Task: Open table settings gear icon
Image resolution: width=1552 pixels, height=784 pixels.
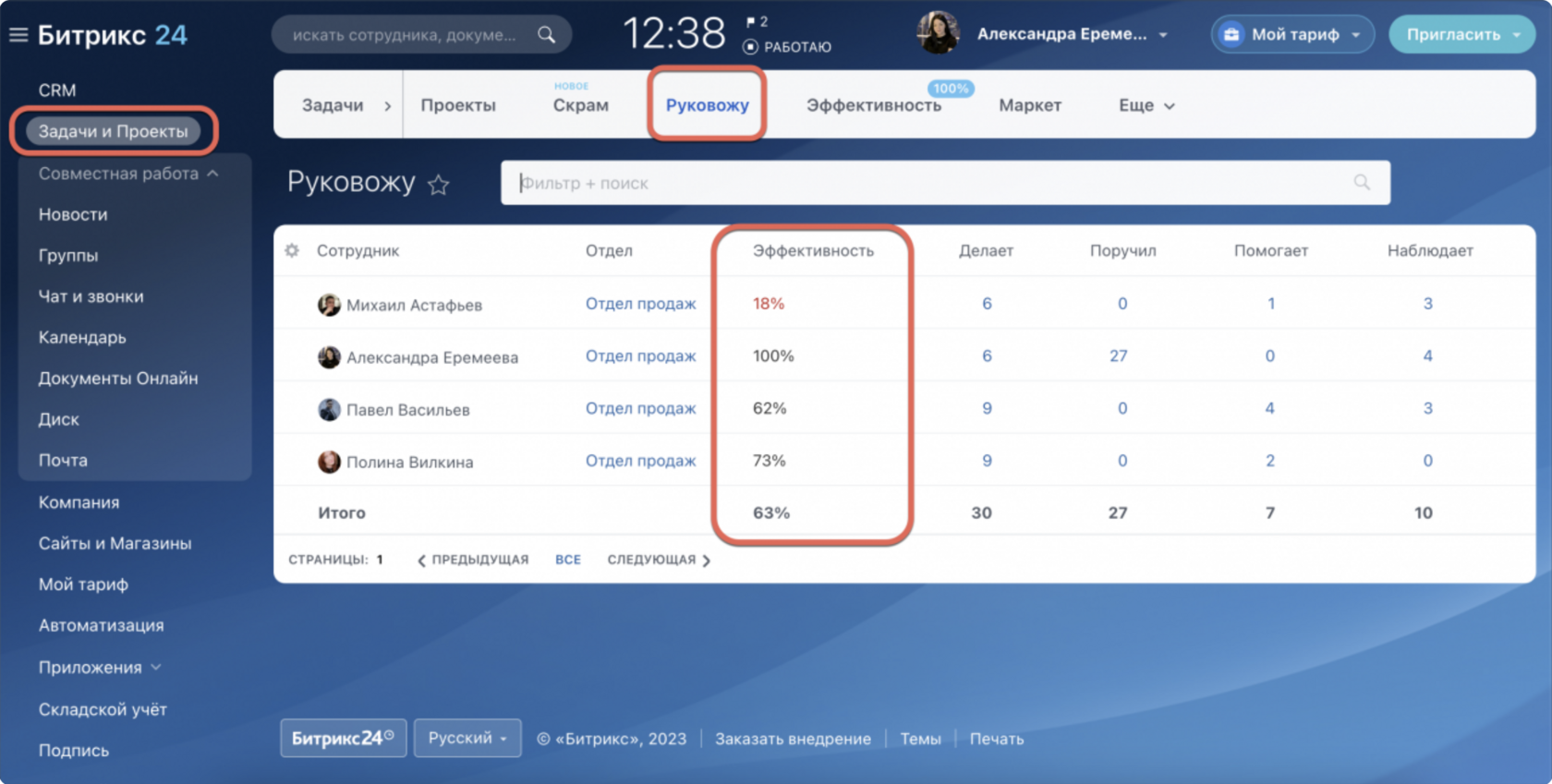Action: pyautogui.click(x=292, y=250)
